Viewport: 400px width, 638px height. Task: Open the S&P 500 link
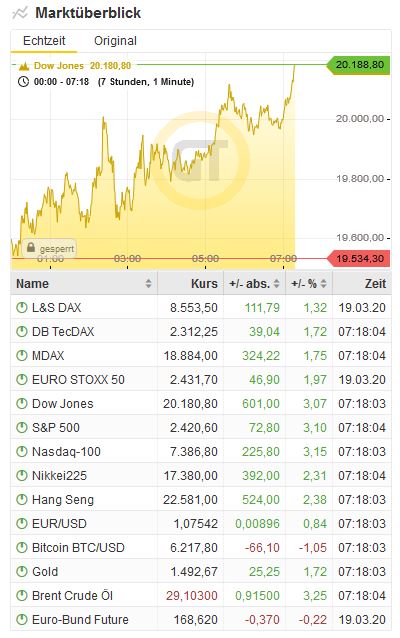click(56, 428)
